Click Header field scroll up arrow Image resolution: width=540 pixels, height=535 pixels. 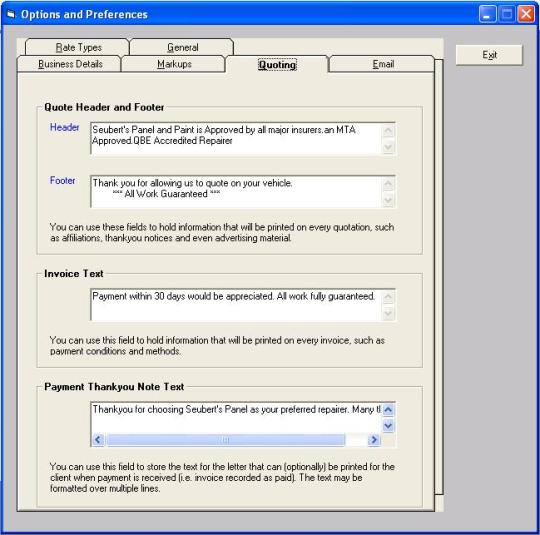(x=388, y=131)
